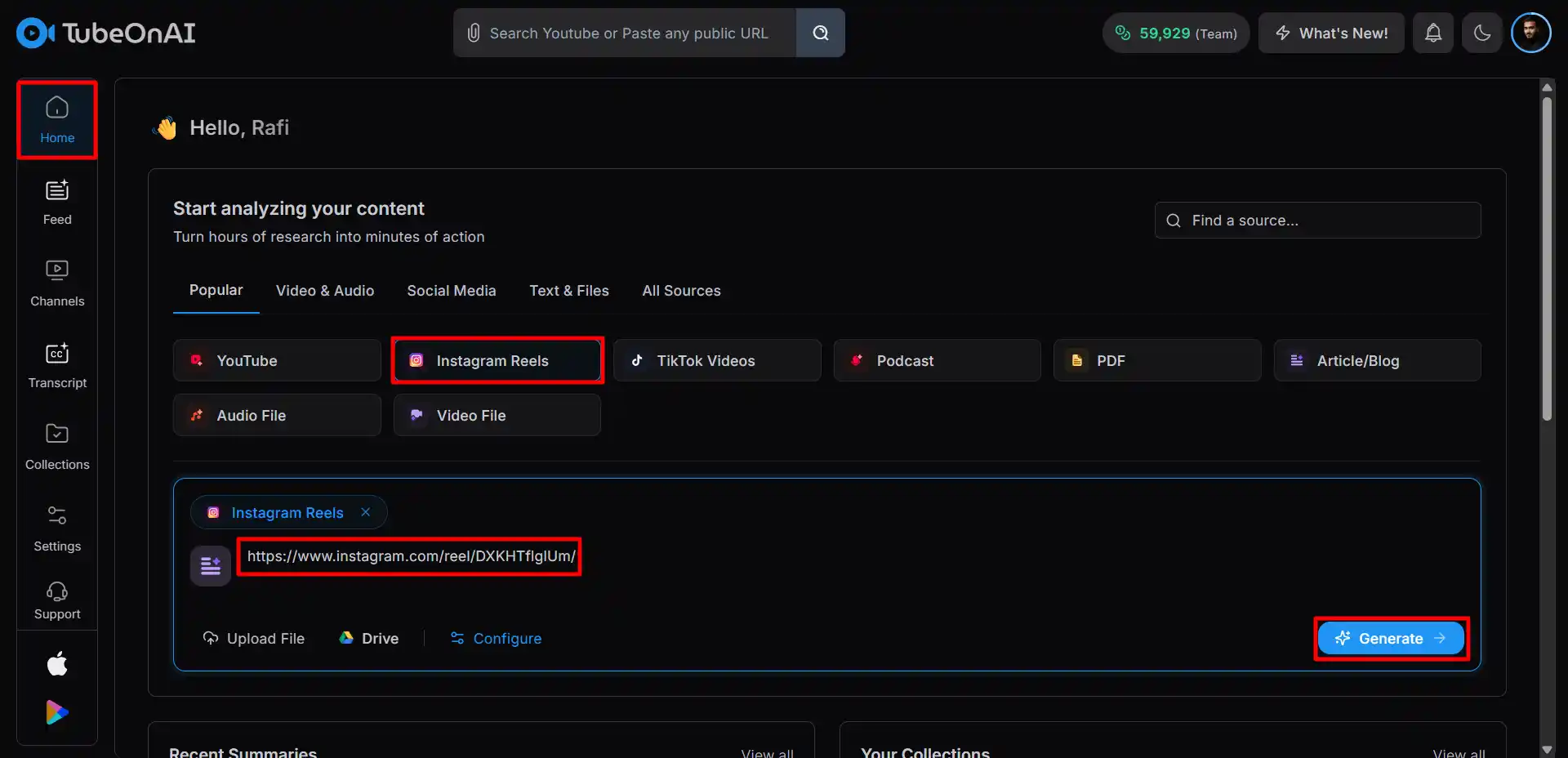Image resolution: width=1568 pixels, height=758 pixels.
Task: Remove the Instagram Reels source chip
Action: click(x=366, y=512)
